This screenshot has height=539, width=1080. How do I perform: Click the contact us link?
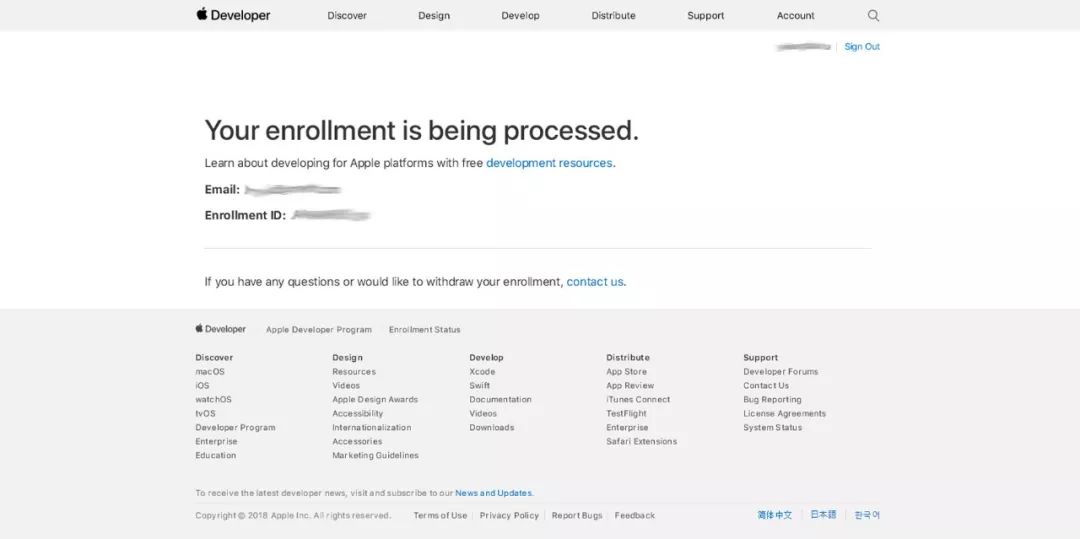[595, 282]
